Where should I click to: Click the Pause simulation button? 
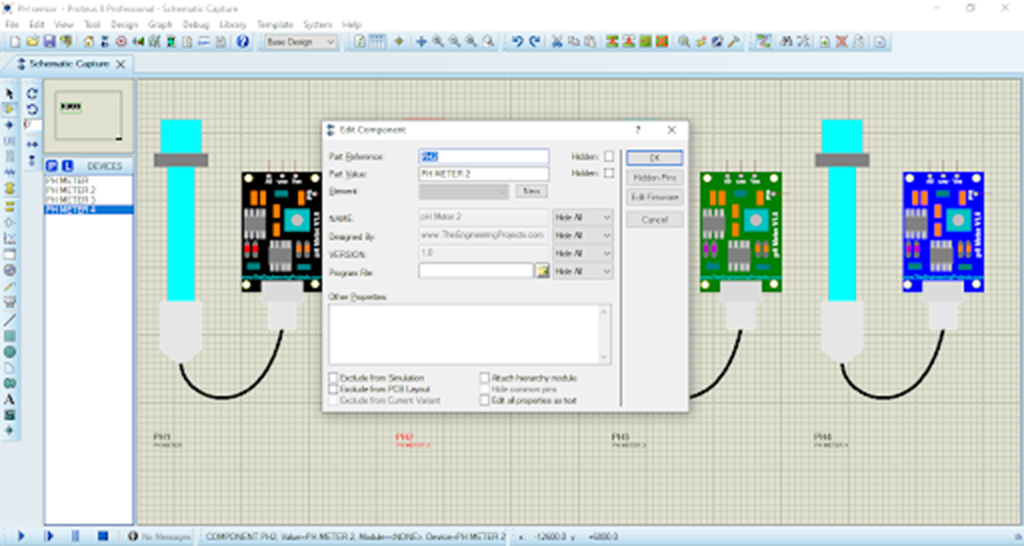click(x=75, y=536)
